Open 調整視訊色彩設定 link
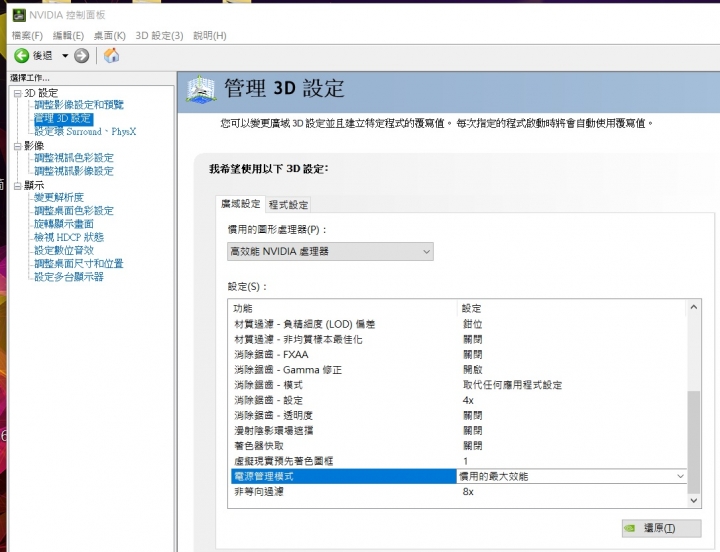Screen dimensions: 720x552 tap(74, 158)
